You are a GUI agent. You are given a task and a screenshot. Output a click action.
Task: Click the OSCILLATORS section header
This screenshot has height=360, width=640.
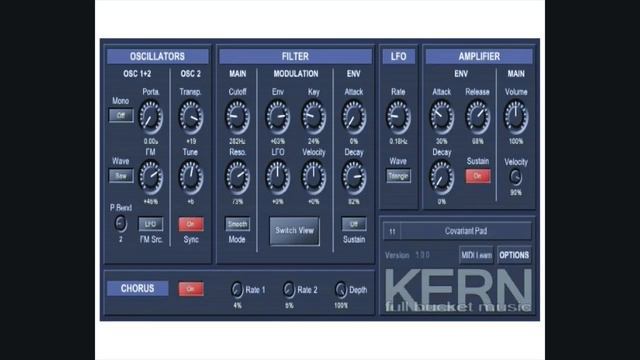click(157, 56)
